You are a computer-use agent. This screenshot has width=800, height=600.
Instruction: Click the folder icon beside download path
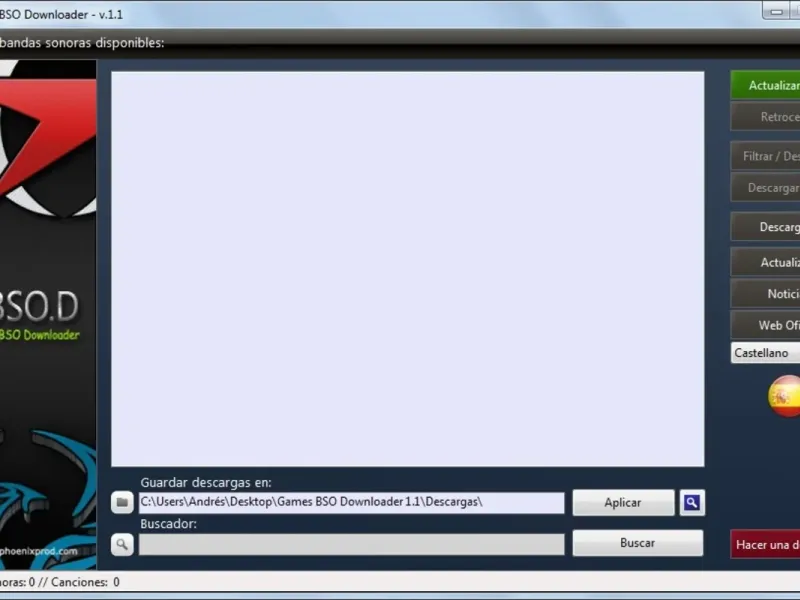[122, 503]
